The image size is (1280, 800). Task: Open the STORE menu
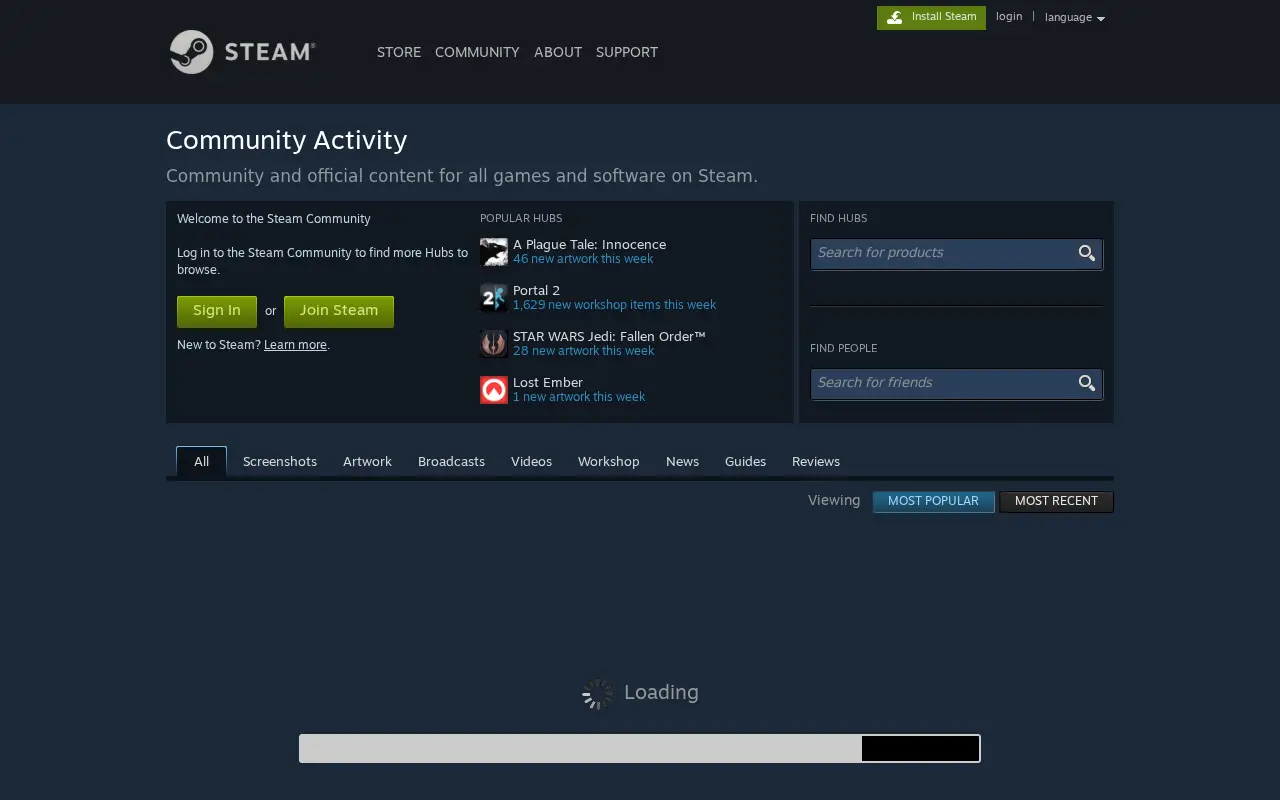pos(399,52)
